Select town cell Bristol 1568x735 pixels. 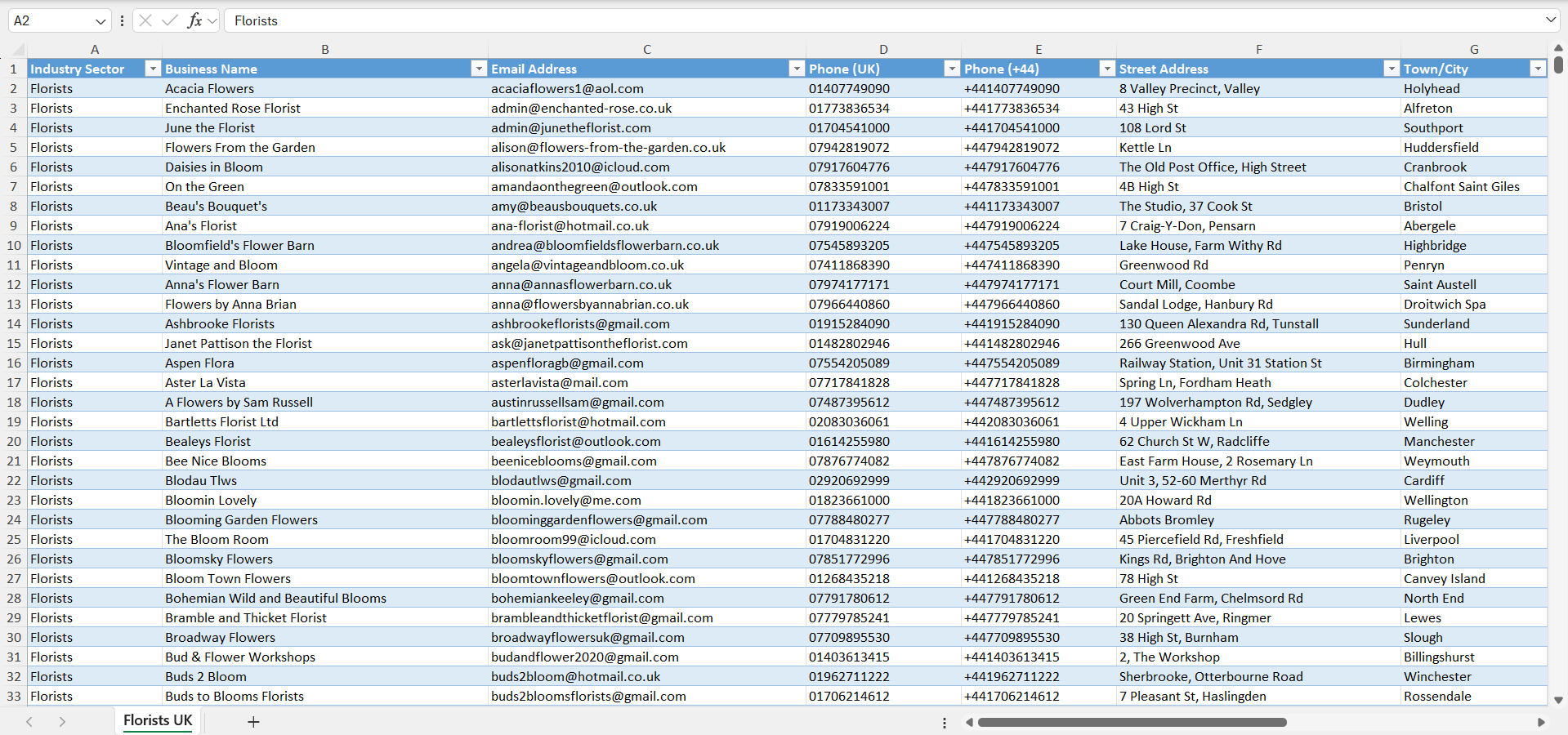click(x=1474, y=206)
